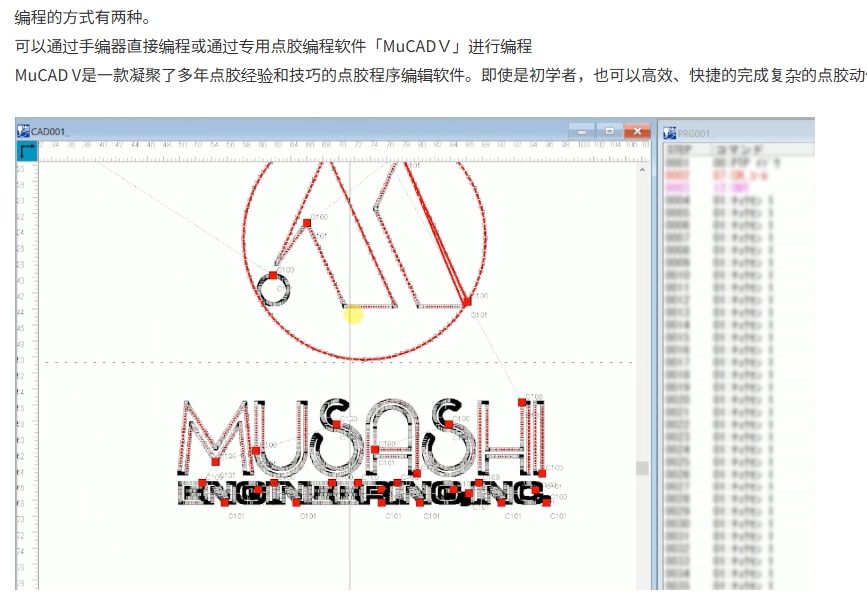
Task: Click the yellow cursor highlight marker
Action: pos(353,315)
